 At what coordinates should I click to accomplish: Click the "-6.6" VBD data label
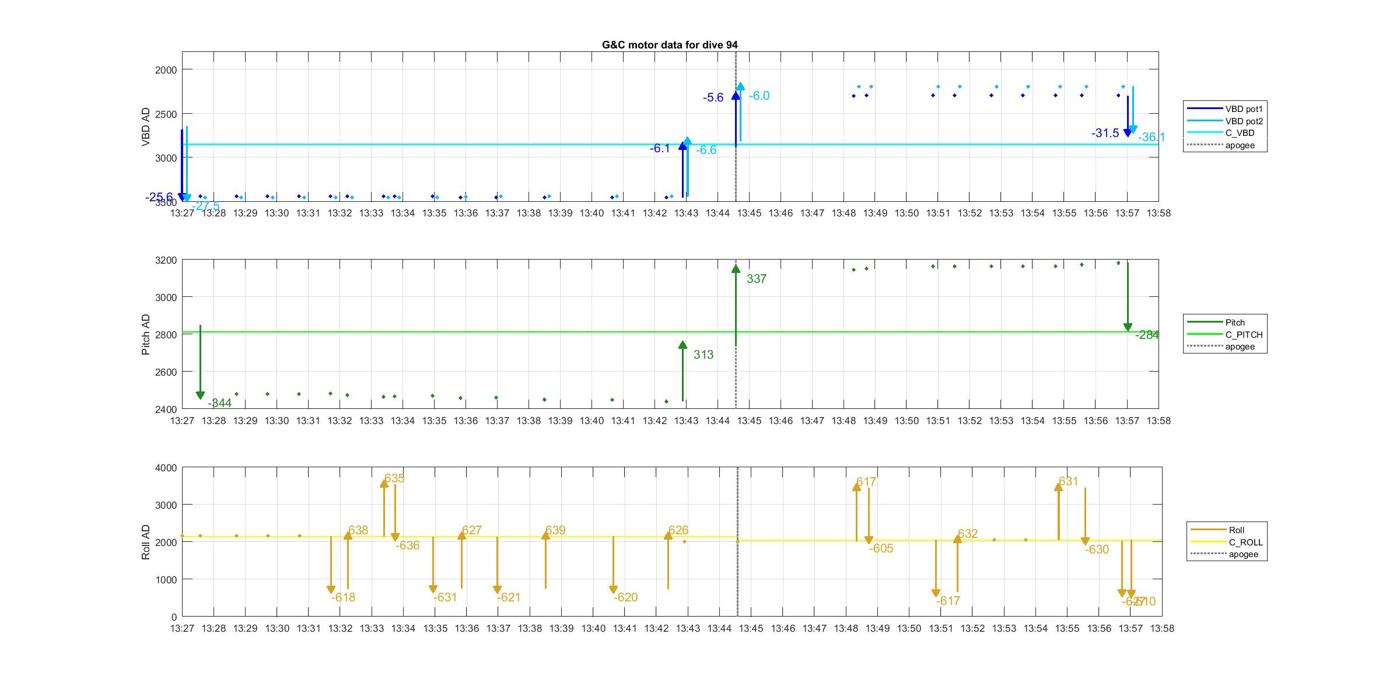[707, 150]
